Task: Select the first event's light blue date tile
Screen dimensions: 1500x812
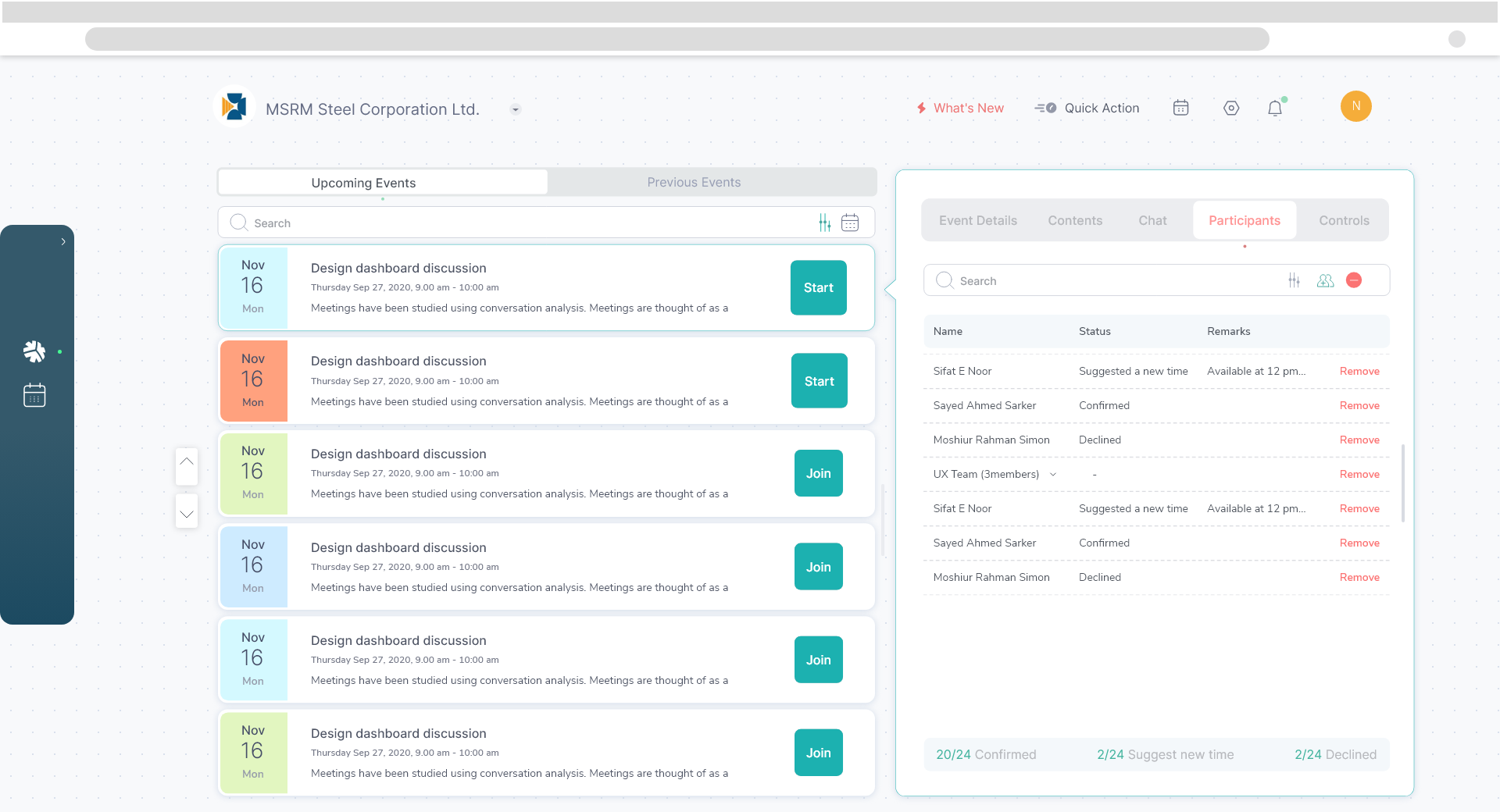Action: point(254,287)
